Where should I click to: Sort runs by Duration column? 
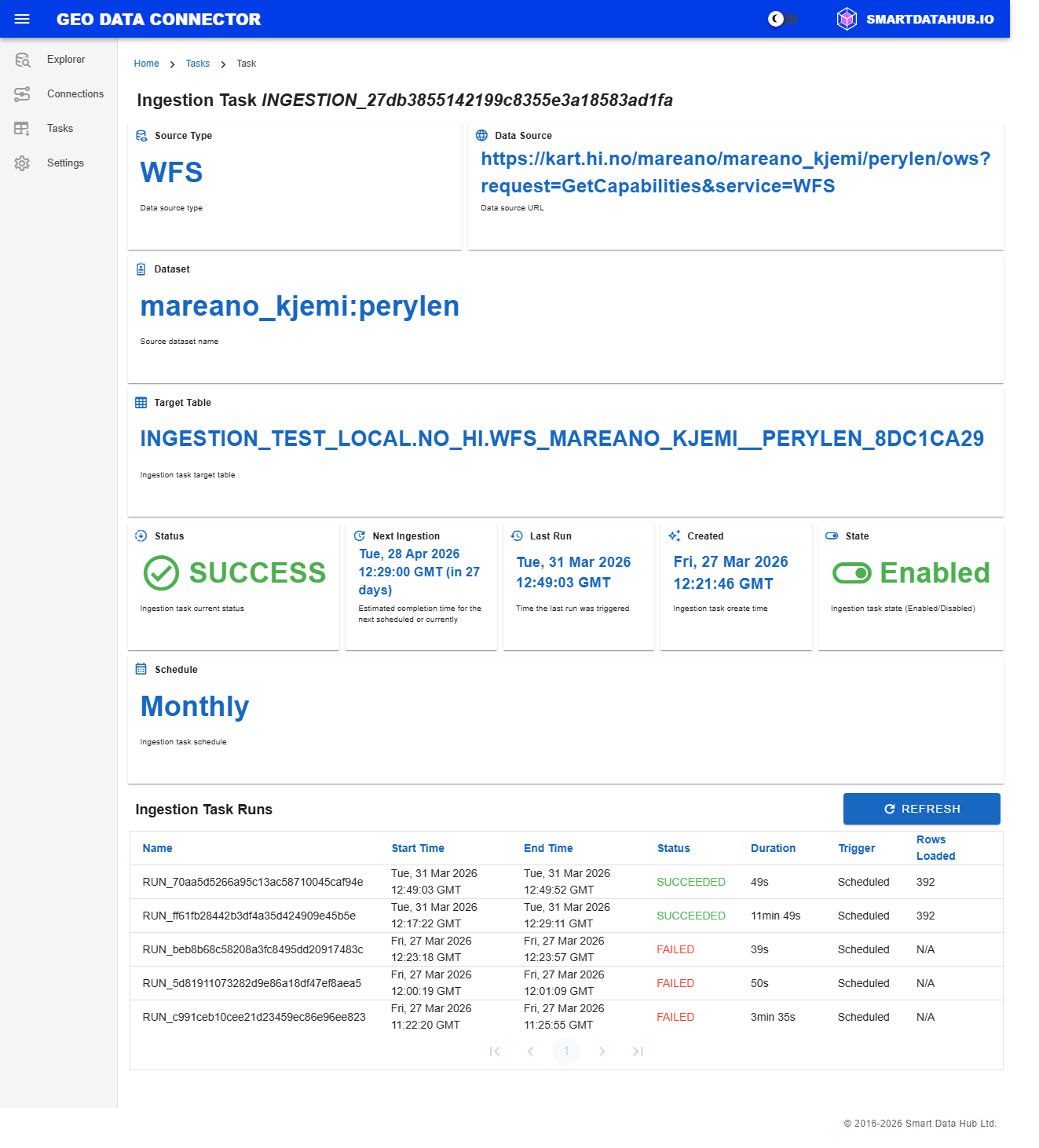tap(773, 848)
